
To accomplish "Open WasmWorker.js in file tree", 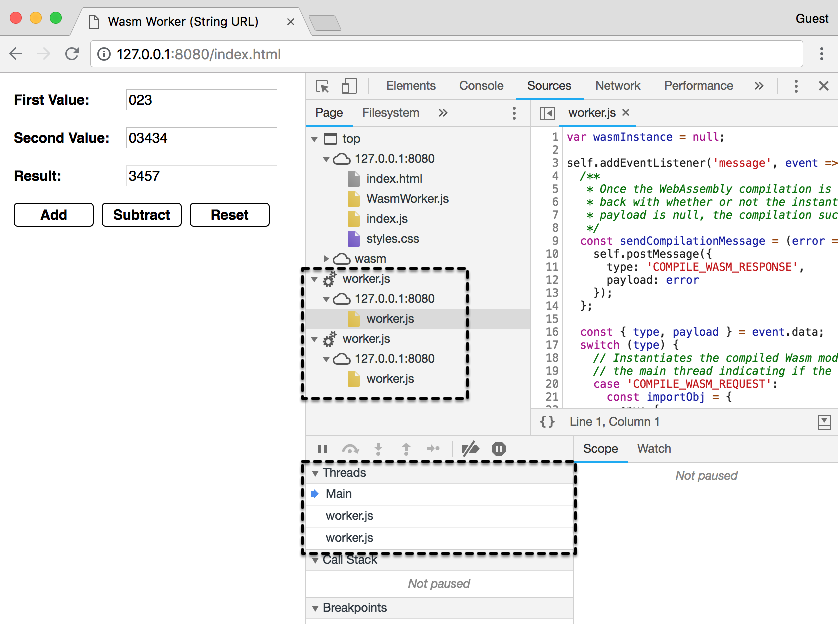I will (407, 199).
